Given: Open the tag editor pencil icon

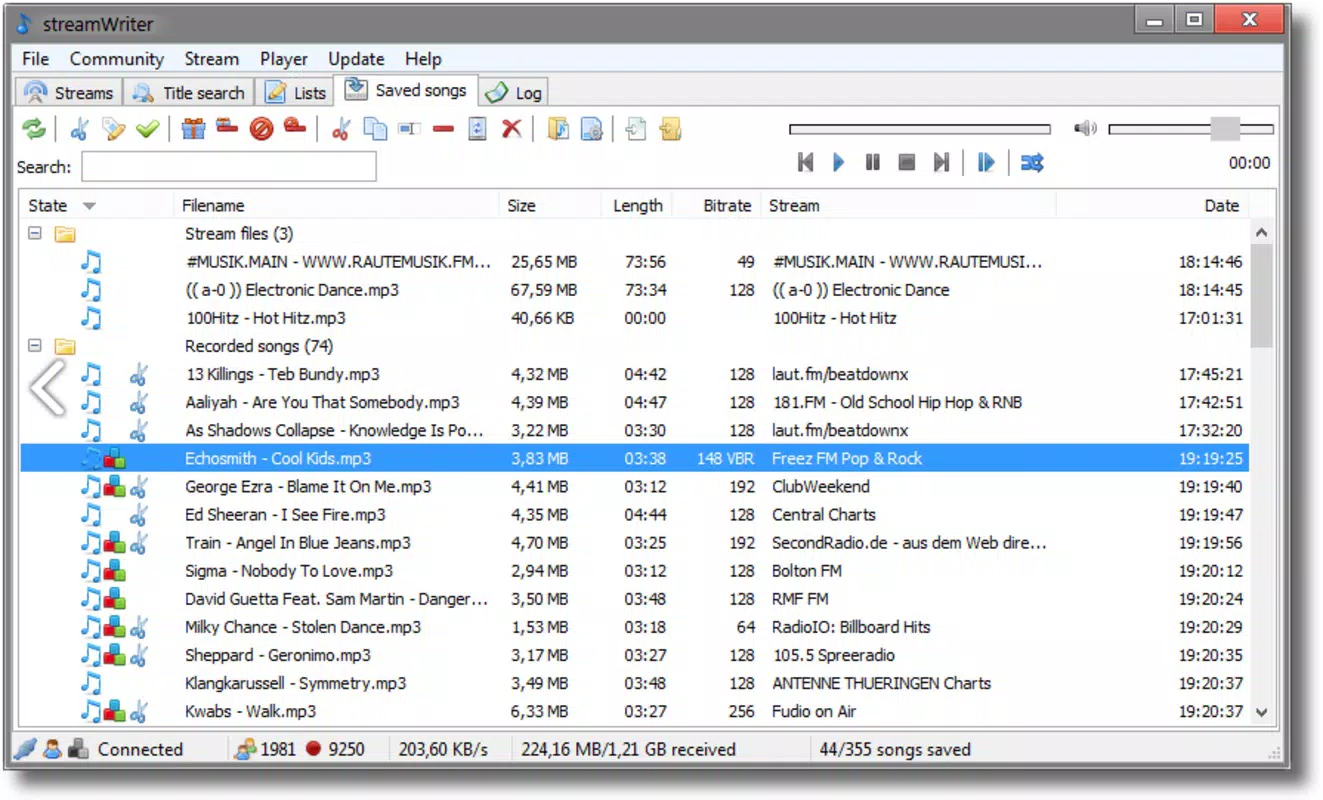Looking at the screenshot, I should tap(114, 129).
